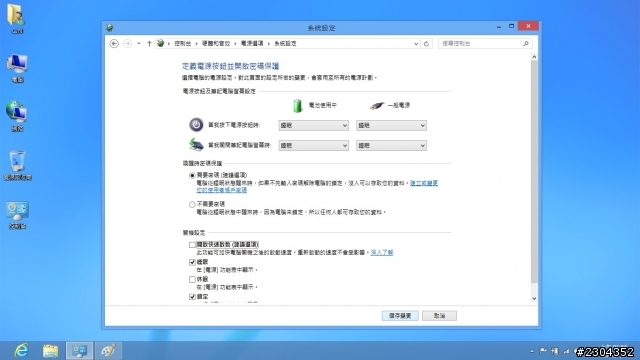Click the 系統設定 breadcrumb
Screen dimensions: 640x360
coord(285,44)
